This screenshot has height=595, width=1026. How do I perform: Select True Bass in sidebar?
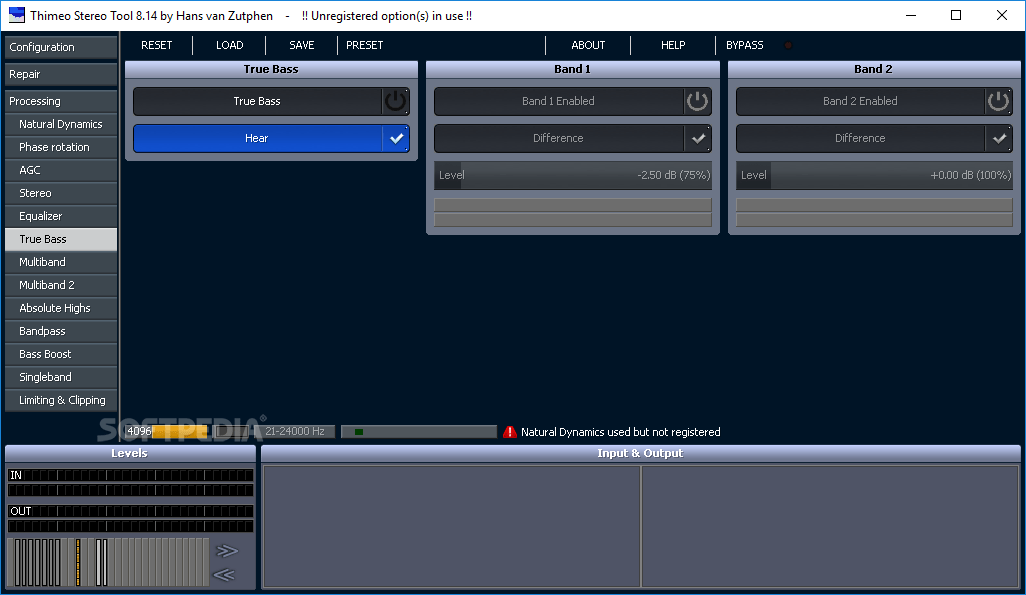pyautogui.click(x=61, y=239)
